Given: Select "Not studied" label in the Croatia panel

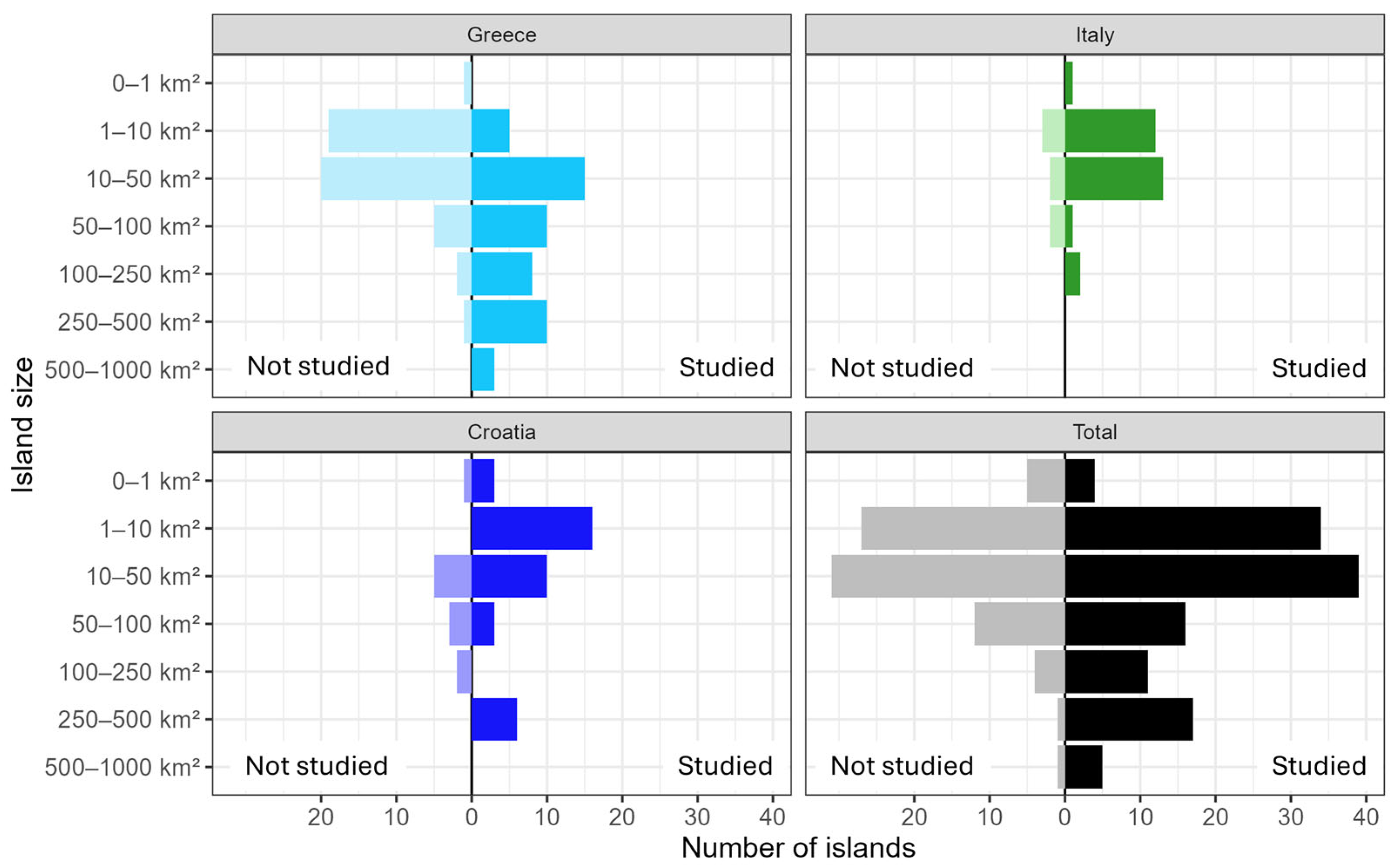Looking at the screenshot, I should [316, 766].
